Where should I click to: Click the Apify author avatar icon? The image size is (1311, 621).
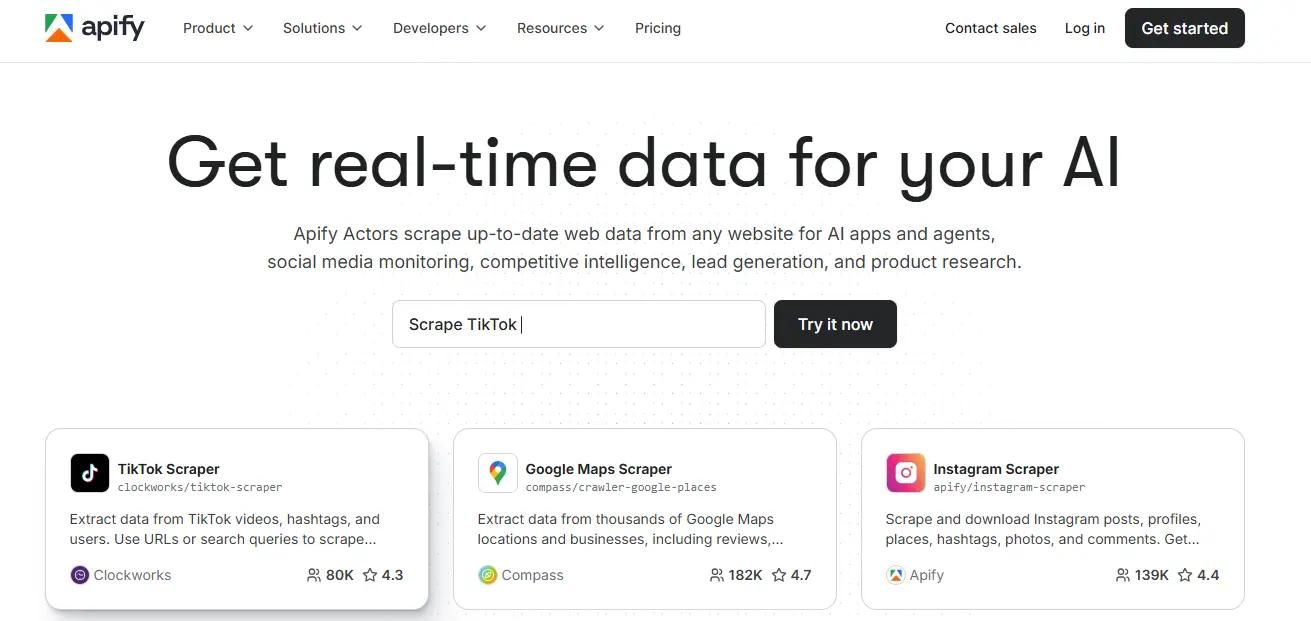(x=895, y=575)
